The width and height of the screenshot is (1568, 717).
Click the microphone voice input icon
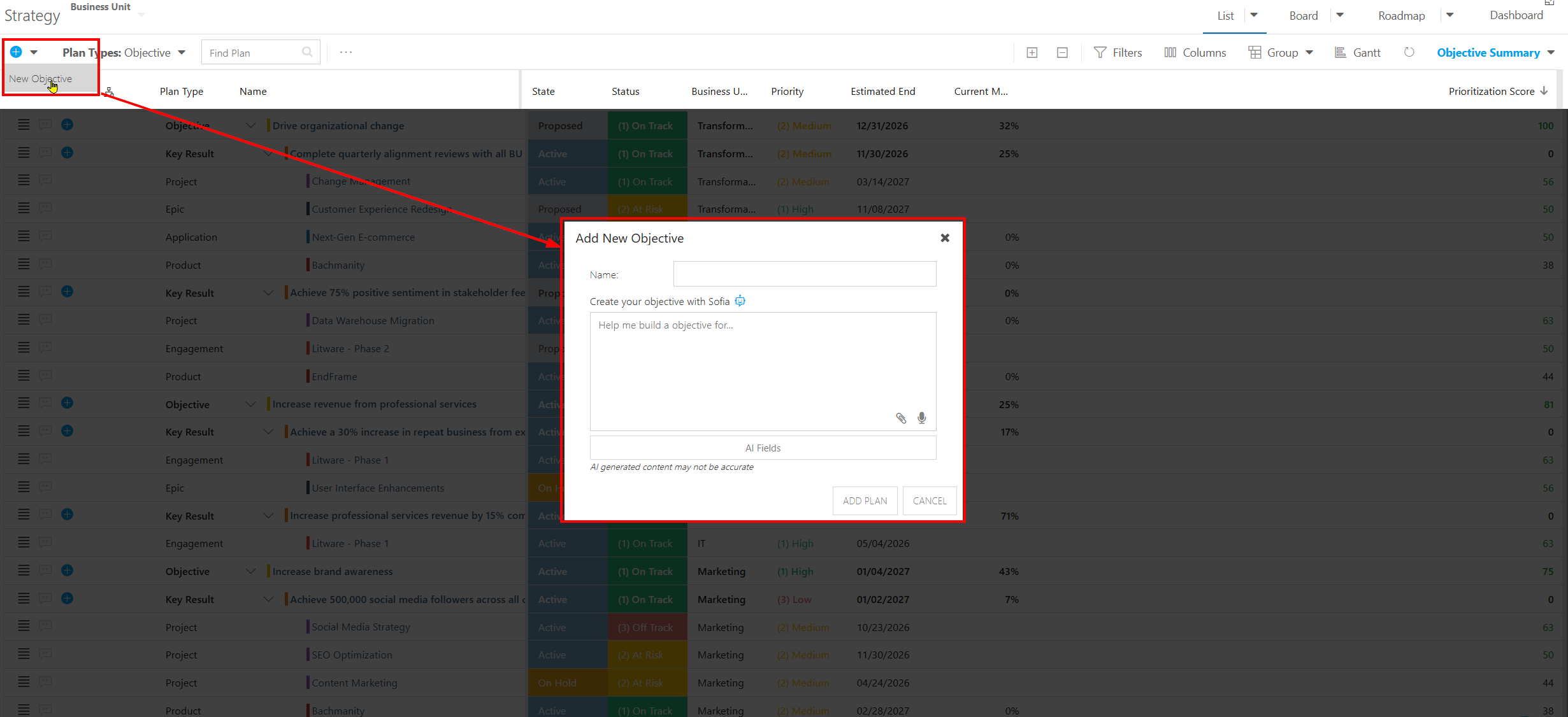pos(921,418)
